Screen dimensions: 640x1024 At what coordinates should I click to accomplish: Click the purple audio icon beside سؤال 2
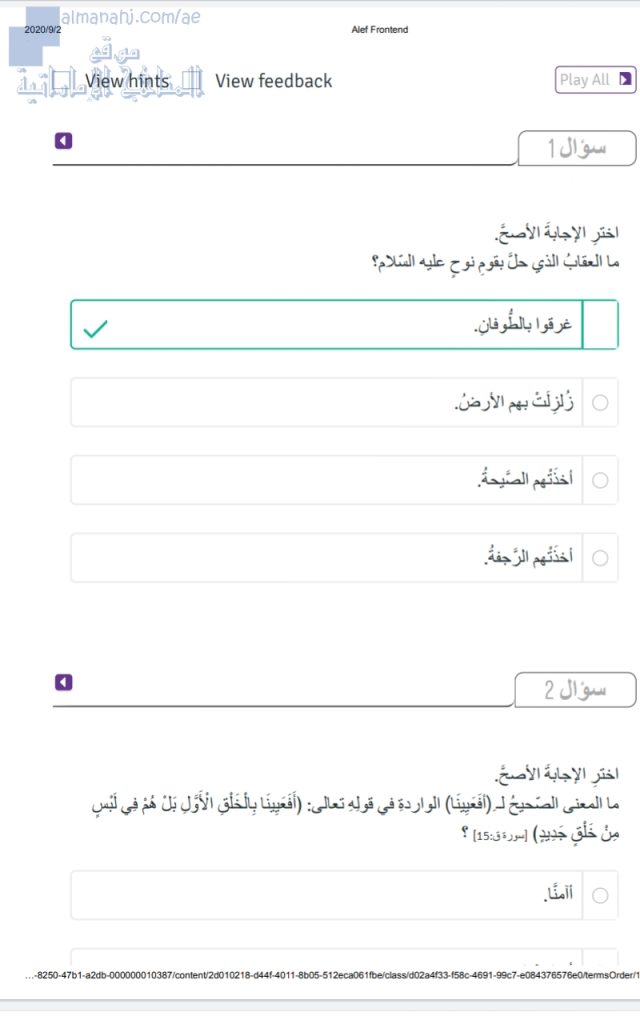[x=63, y=681]
